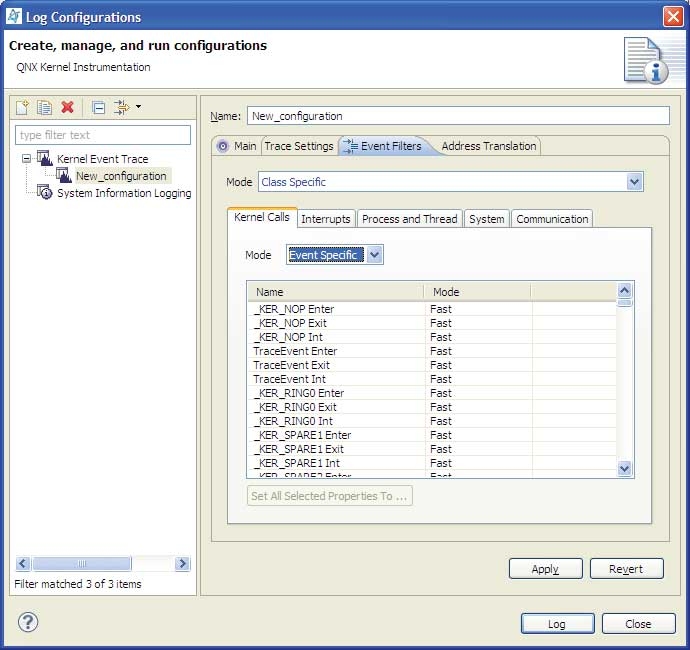690x650 pixels.
Task: Open the Process and Thread sub-tab
Action: click(409, 219)
